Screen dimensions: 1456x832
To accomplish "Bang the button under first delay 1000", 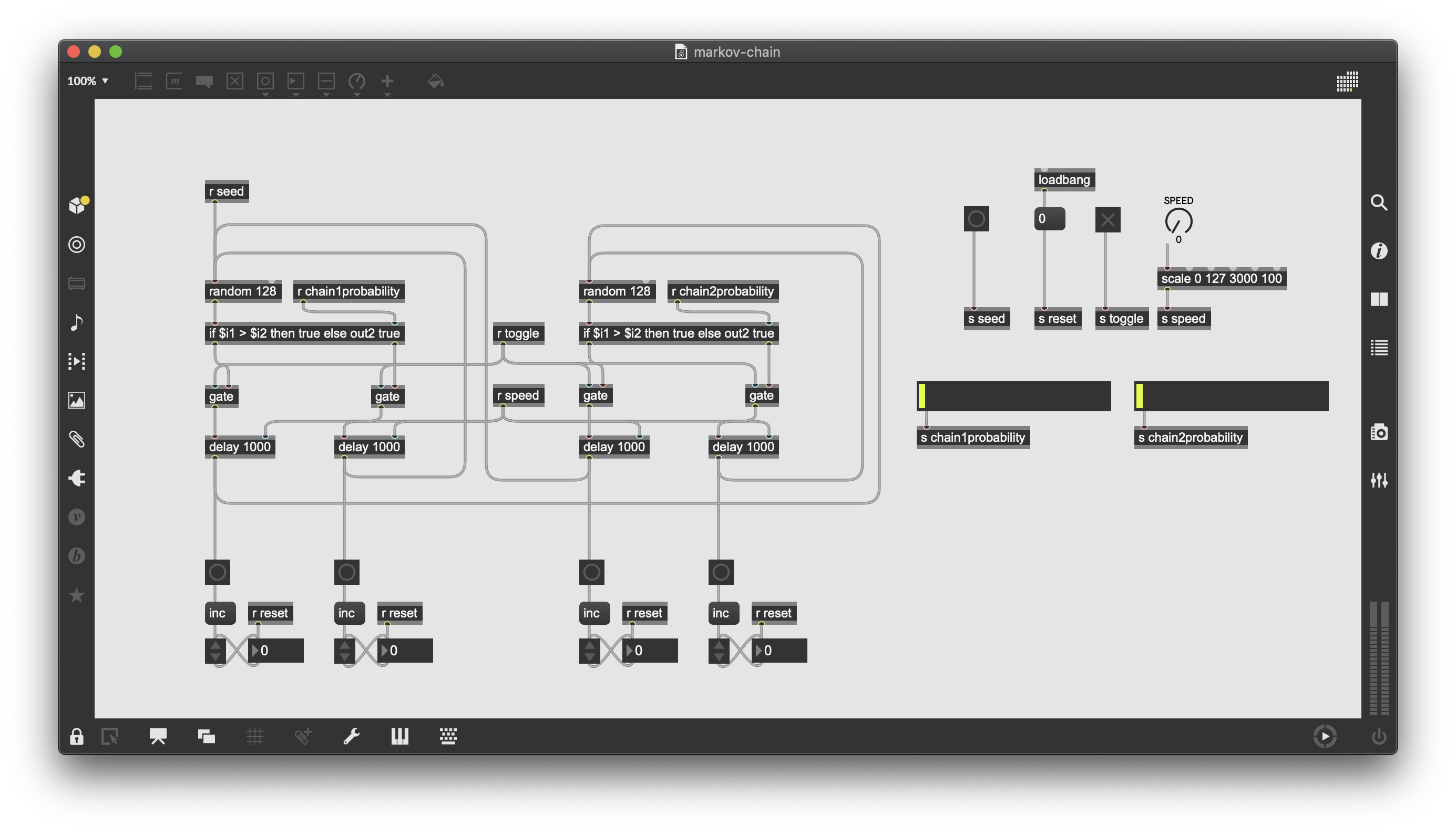I will coord(217,572).
